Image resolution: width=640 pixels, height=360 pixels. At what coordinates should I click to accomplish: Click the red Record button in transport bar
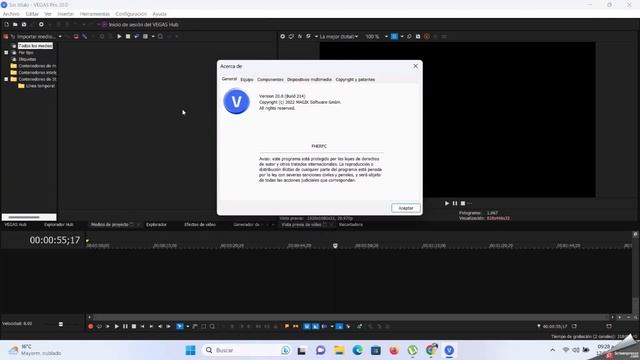[91, 327]
